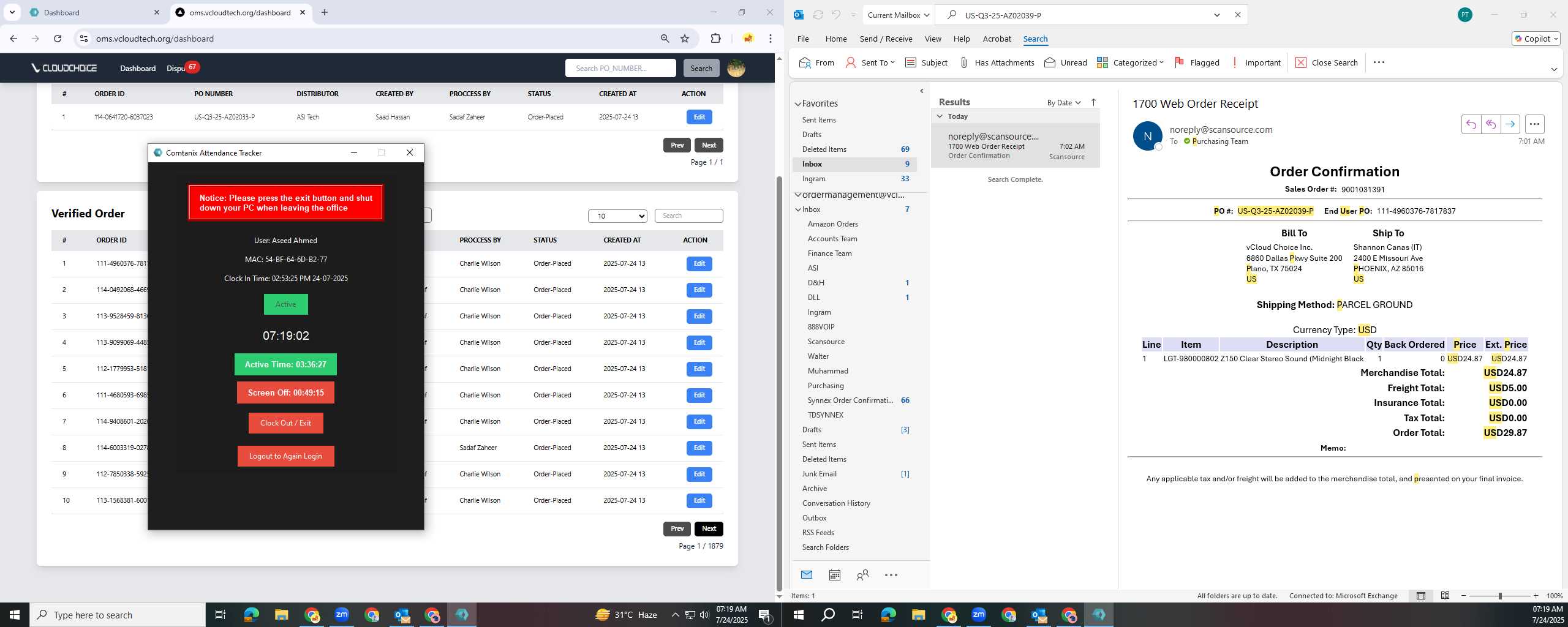
Task: Click Outlook Reply All icon
Action: [1490, 124]
